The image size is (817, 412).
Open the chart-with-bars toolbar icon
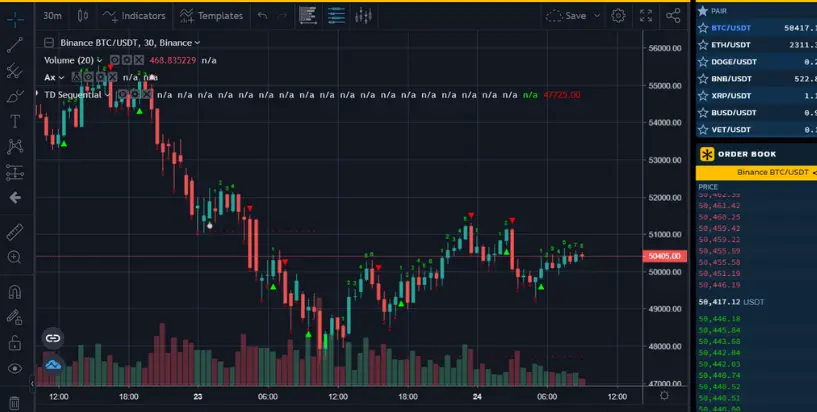coord(363,16)
